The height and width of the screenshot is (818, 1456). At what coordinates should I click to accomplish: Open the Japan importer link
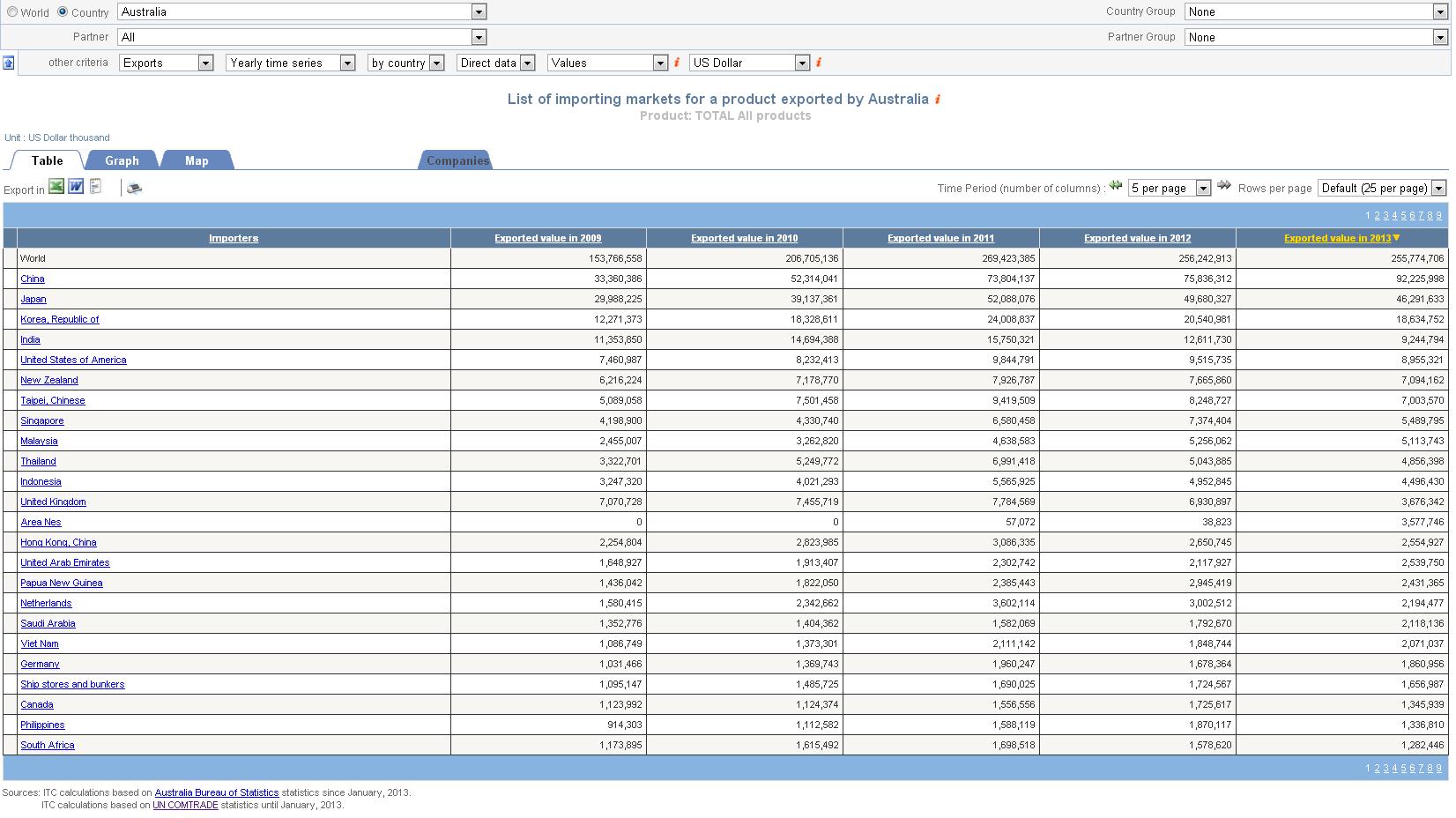(x=33, y=299)
